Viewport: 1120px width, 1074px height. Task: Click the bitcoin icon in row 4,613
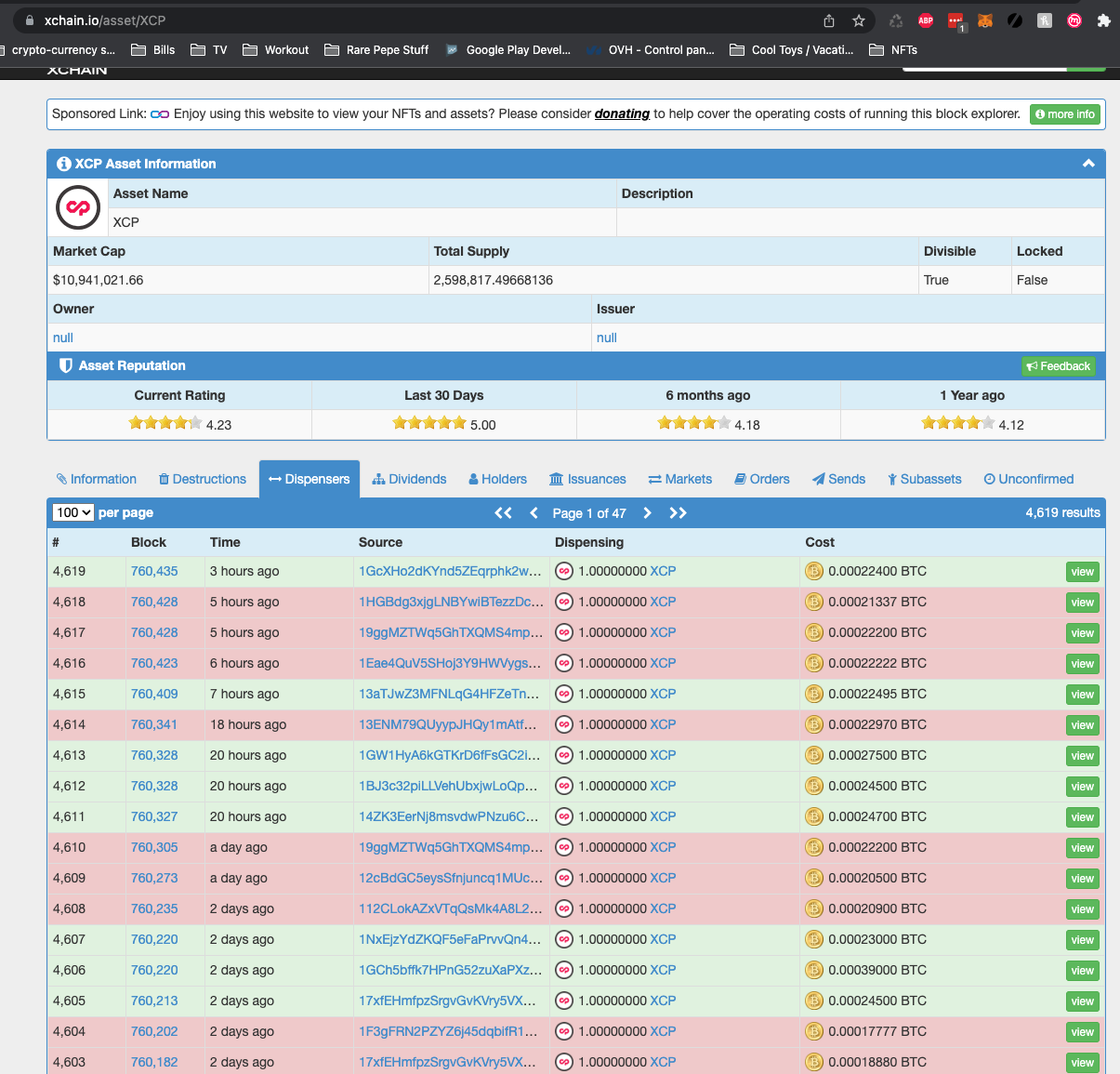(x=814, y=755)
